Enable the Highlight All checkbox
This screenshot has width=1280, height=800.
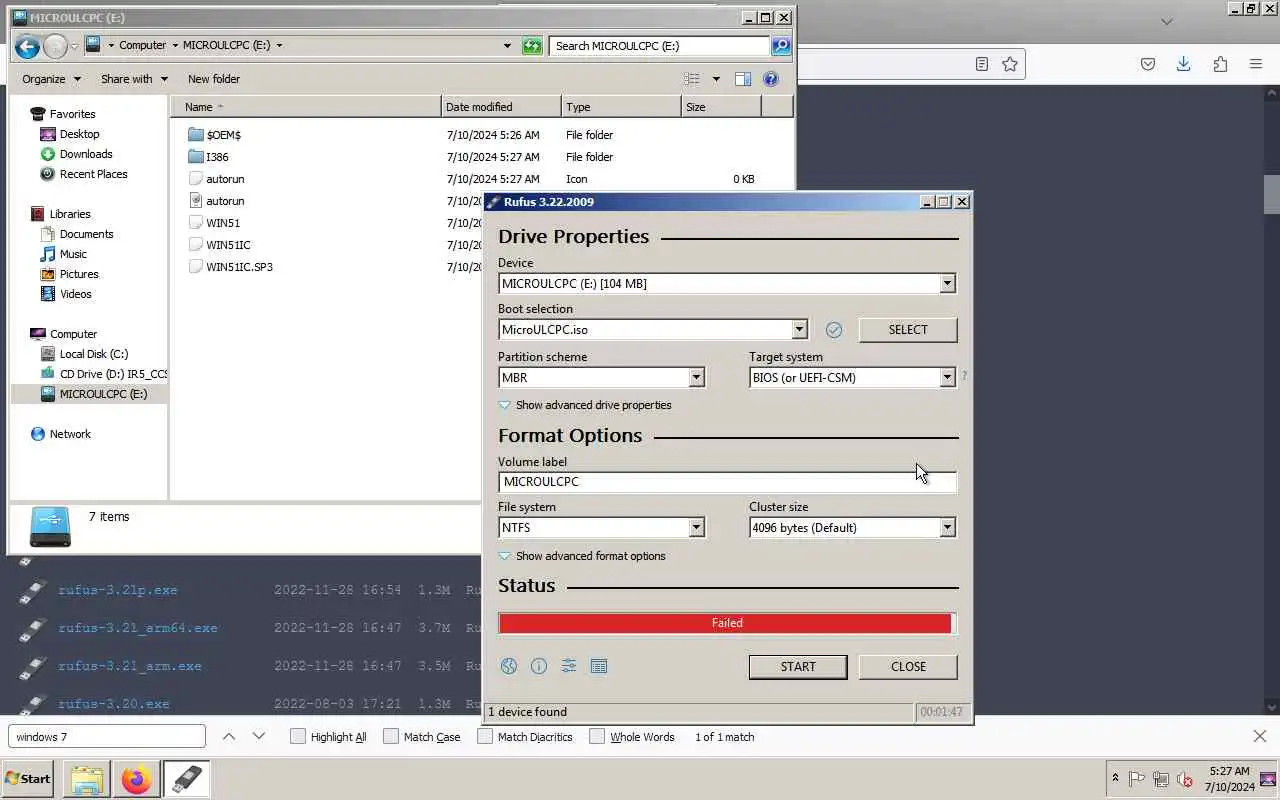[298, 737]
